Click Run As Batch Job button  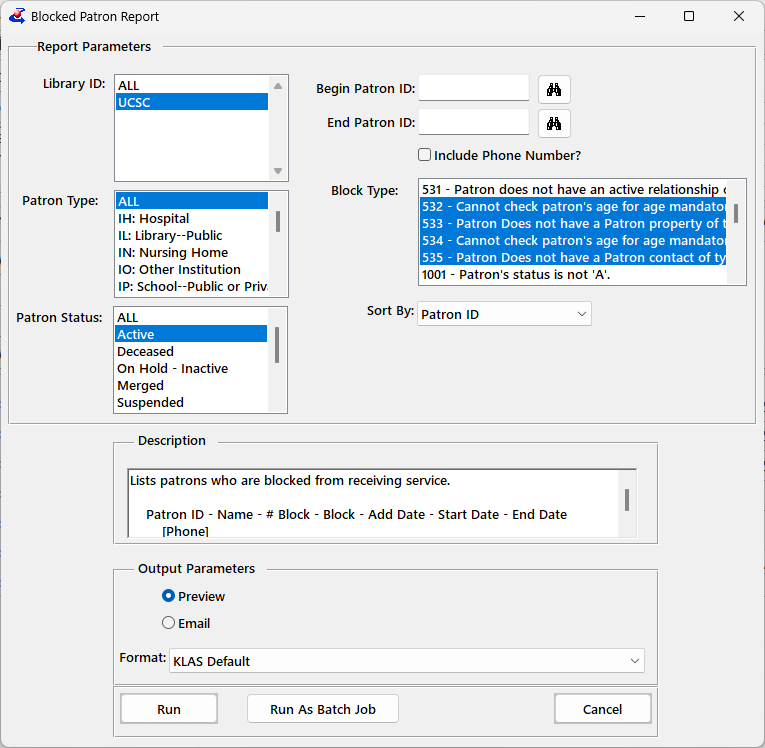pos(323,709)
